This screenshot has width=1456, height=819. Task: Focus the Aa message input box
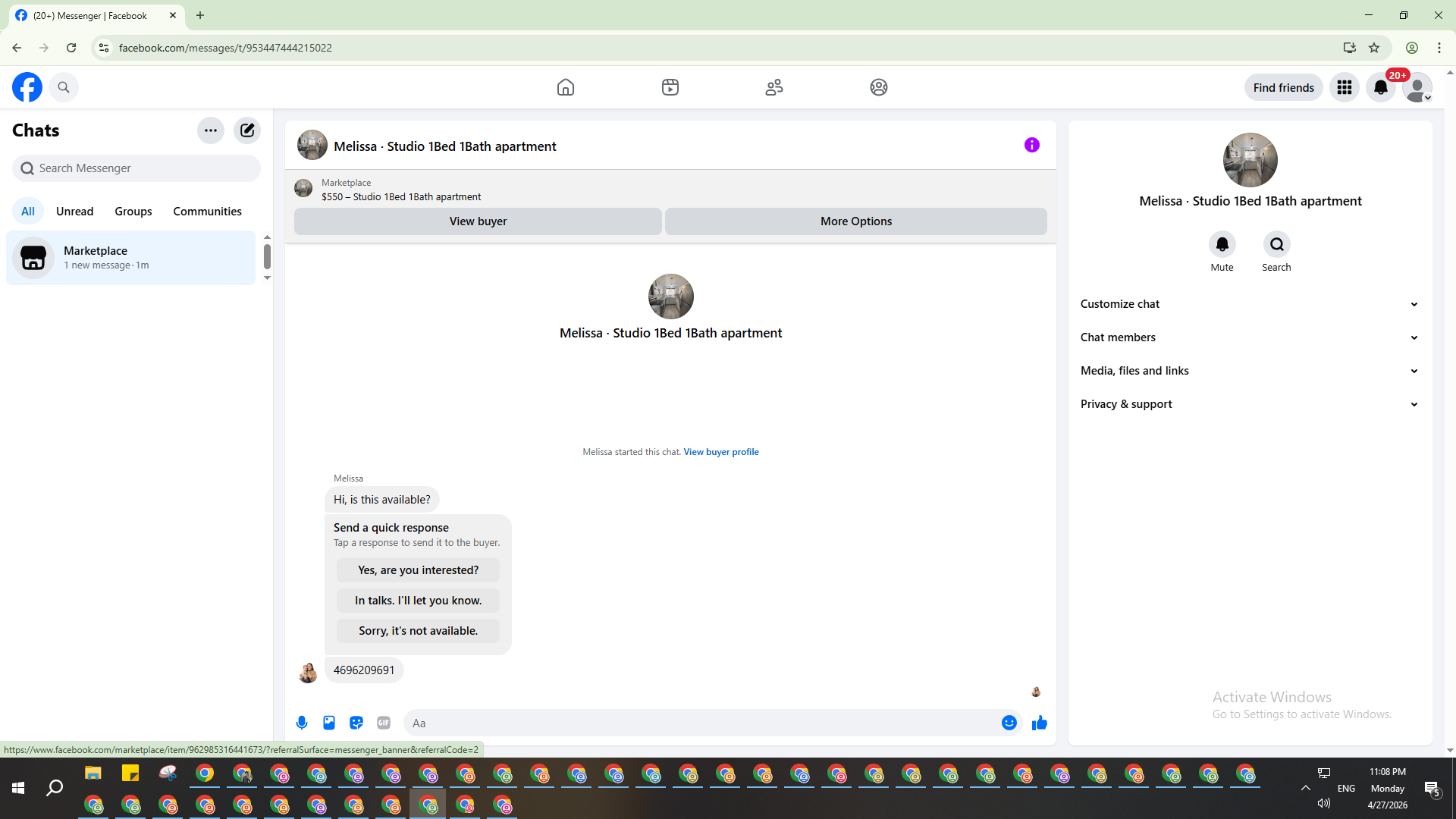[701, 723]
